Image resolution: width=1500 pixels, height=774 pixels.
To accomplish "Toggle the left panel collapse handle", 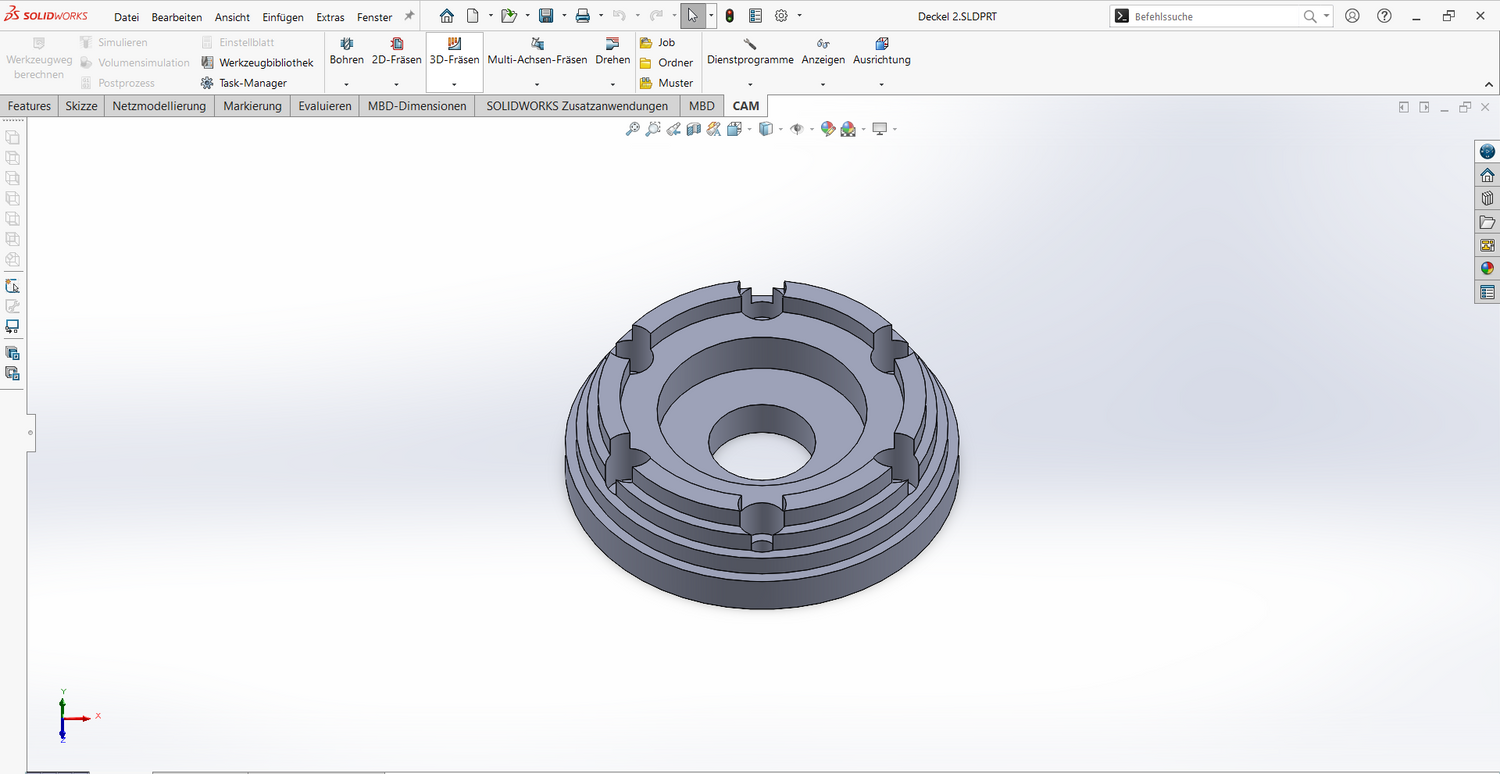I will 30,433.
